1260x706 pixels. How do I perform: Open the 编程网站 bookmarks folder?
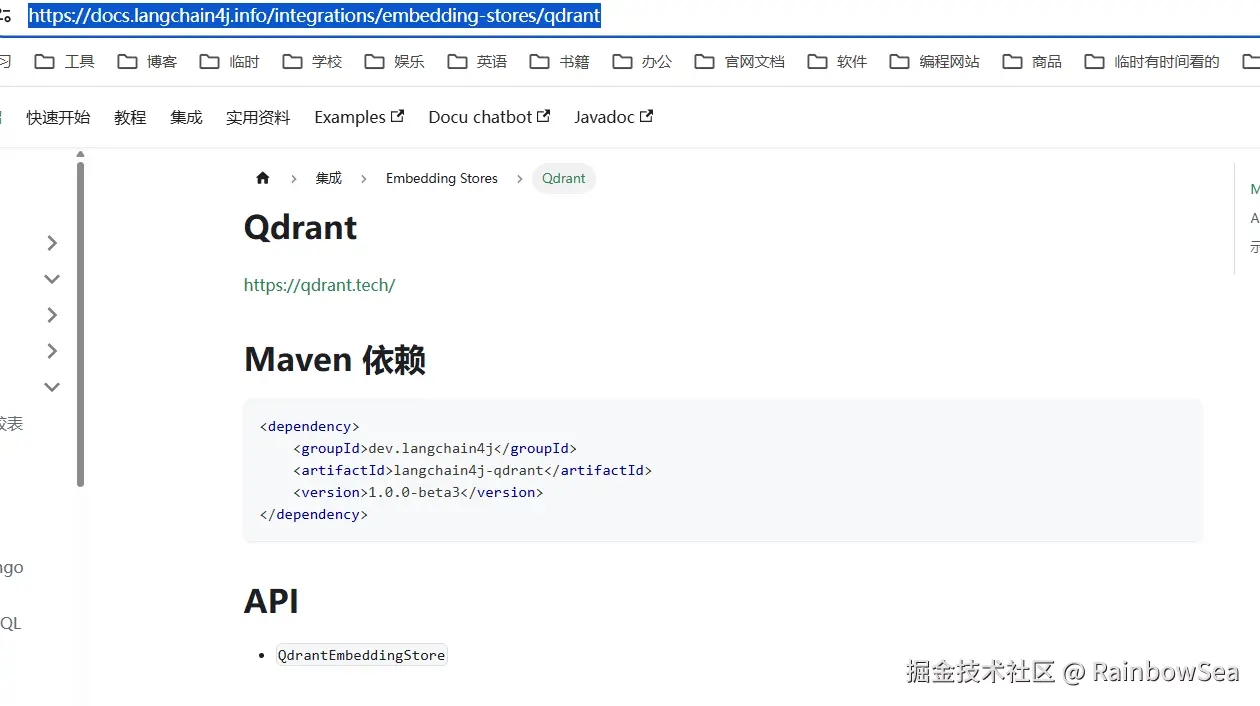tap(935, 62)
